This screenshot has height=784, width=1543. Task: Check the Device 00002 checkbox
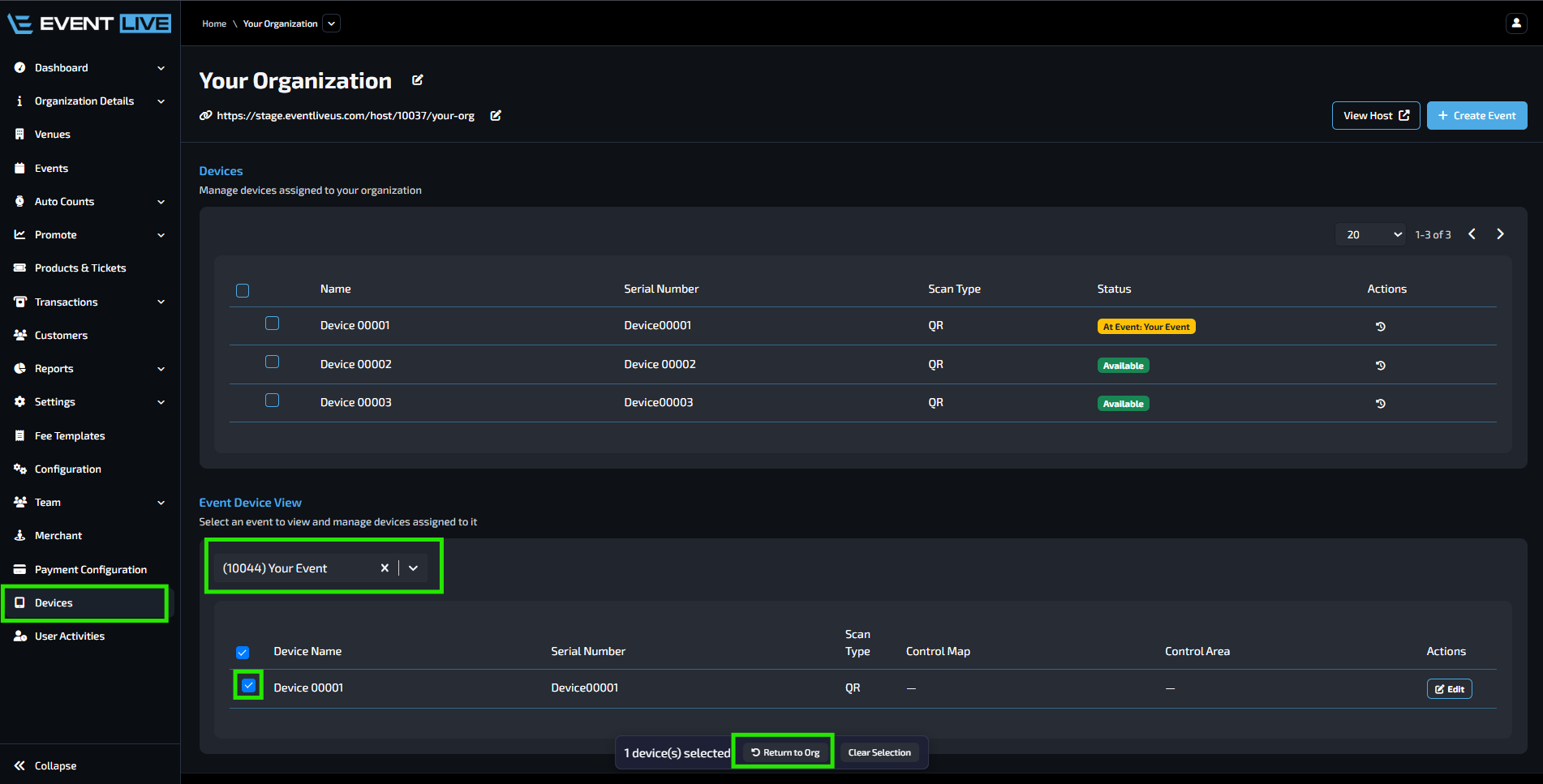click(273, 362)
